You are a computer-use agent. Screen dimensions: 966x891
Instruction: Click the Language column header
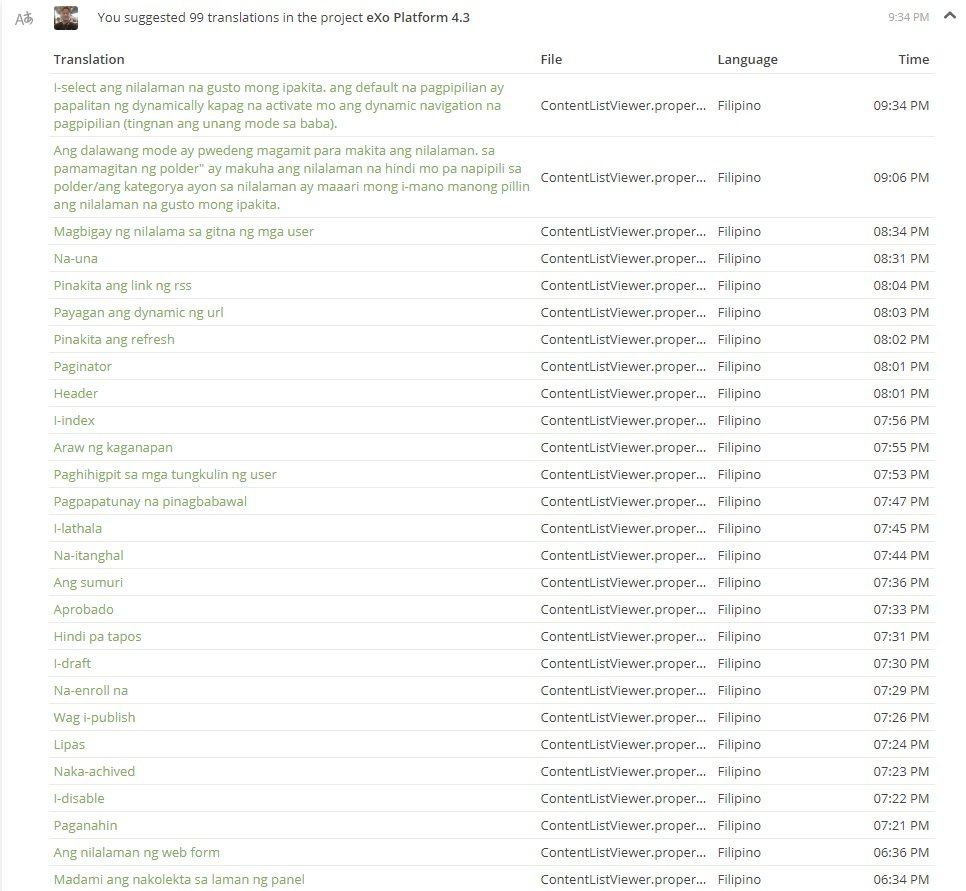pos(747,59)
